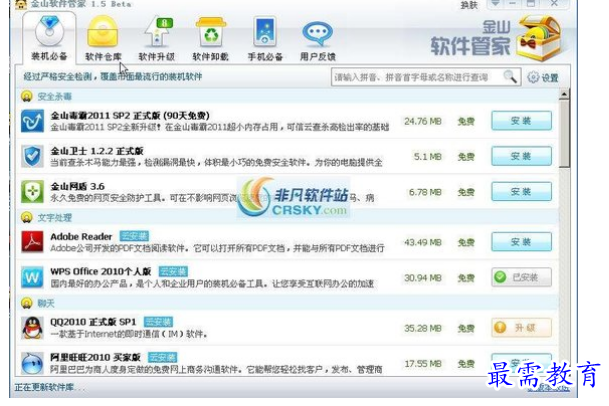The image size is (609, 406).
Task: Click 正在更新软件库 status text
Action: (49, 387)
